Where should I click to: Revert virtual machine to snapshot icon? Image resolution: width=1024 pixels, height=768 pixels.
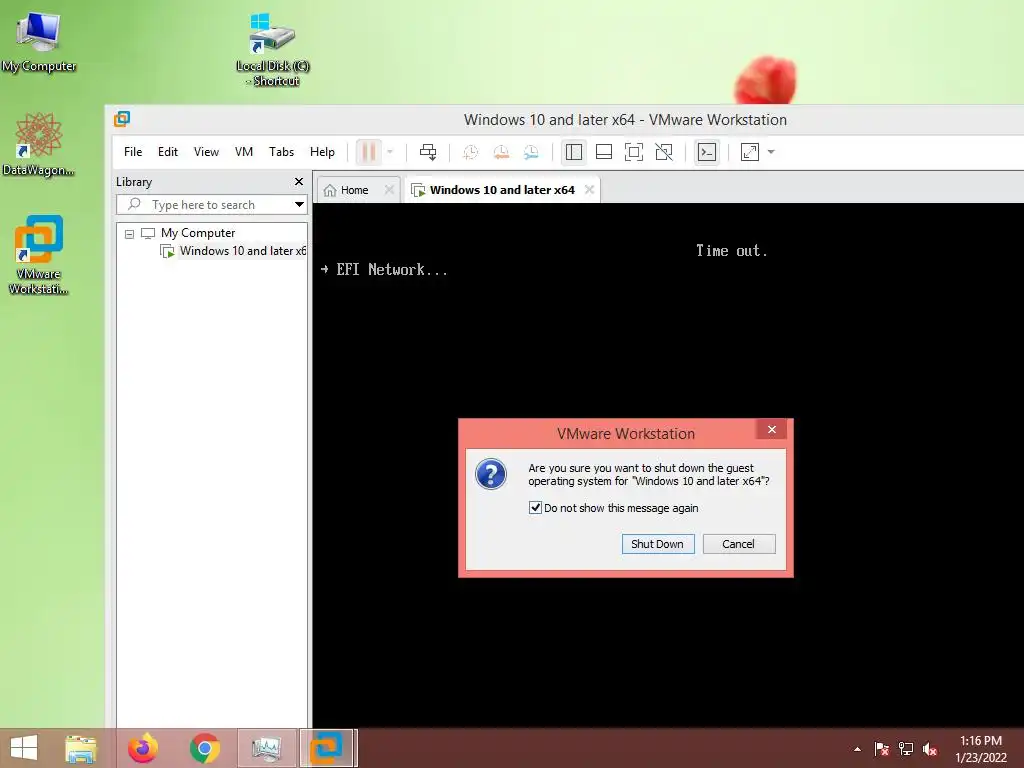501,152
